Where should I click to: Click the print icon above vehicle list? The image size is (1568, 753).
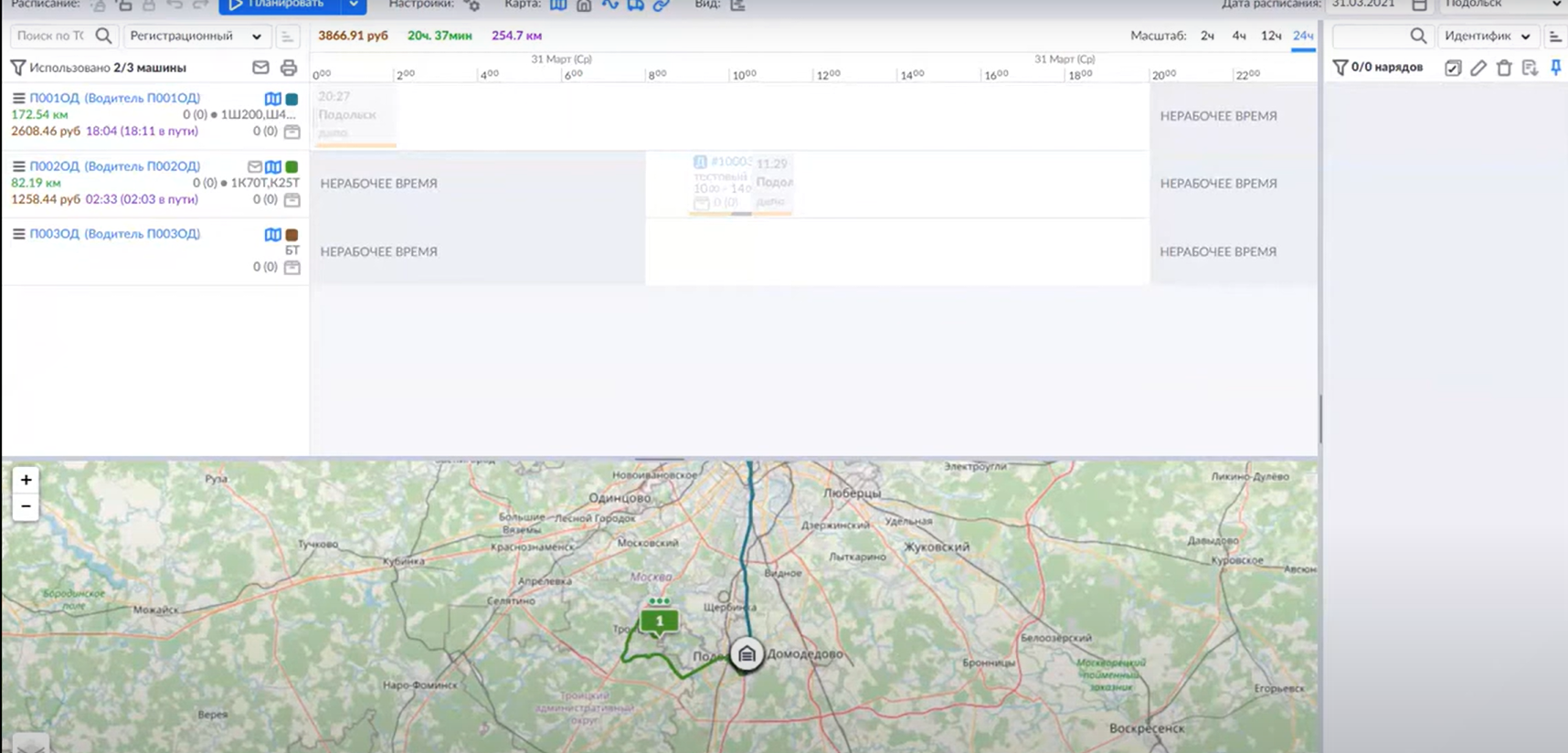289,68
